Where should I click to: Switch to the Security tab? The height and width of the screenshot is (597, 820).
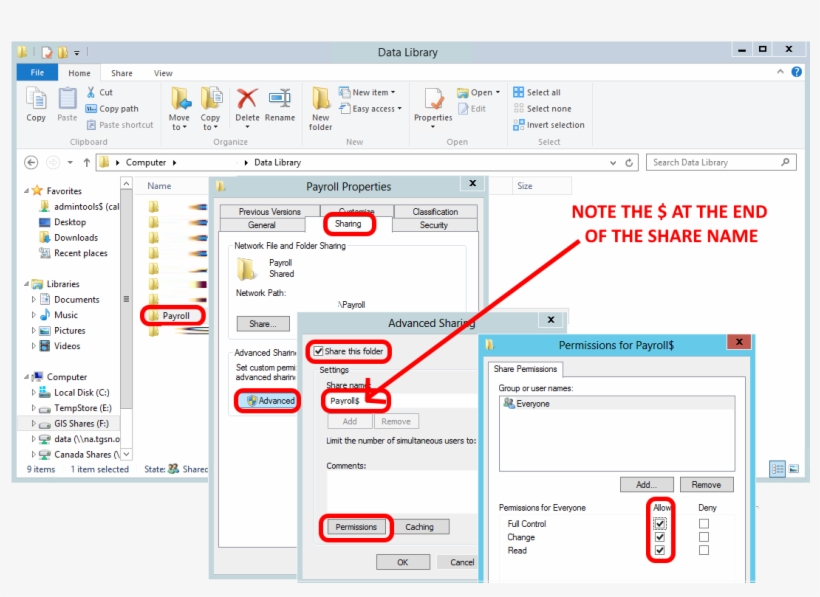[x=433, y=225]
